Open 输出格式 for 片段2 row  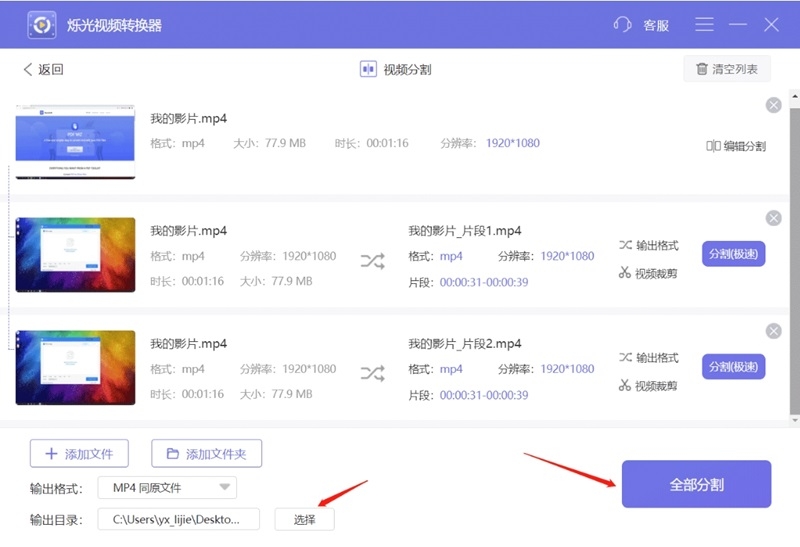[x=649, y=358]
